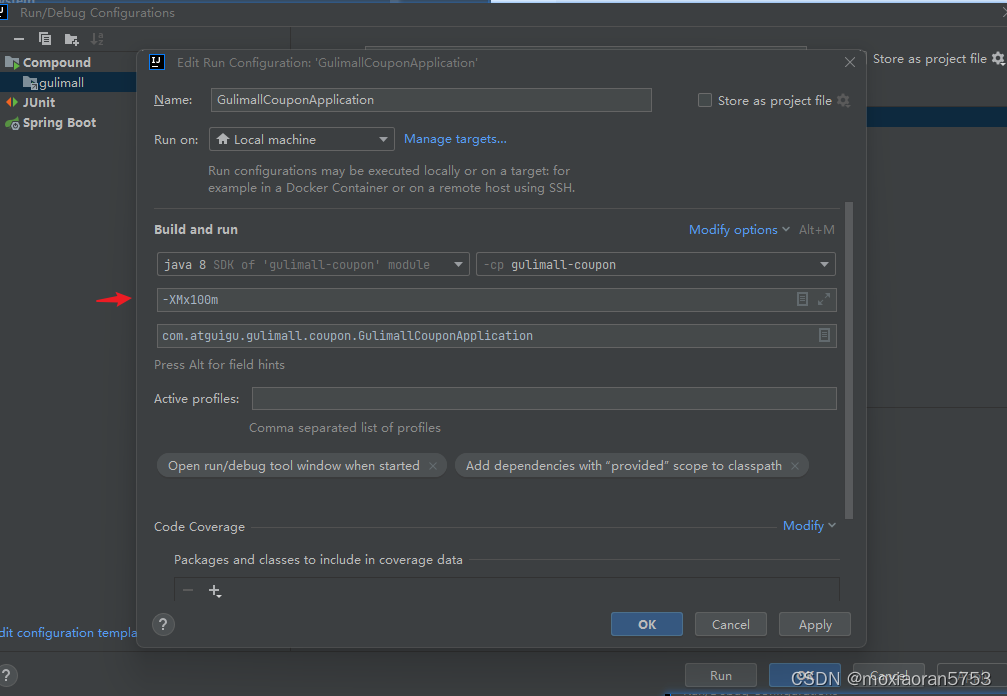Screen dimensions: 1007x696
Task: Click the dialog vertical scrollbar
Action: (849, 360)
